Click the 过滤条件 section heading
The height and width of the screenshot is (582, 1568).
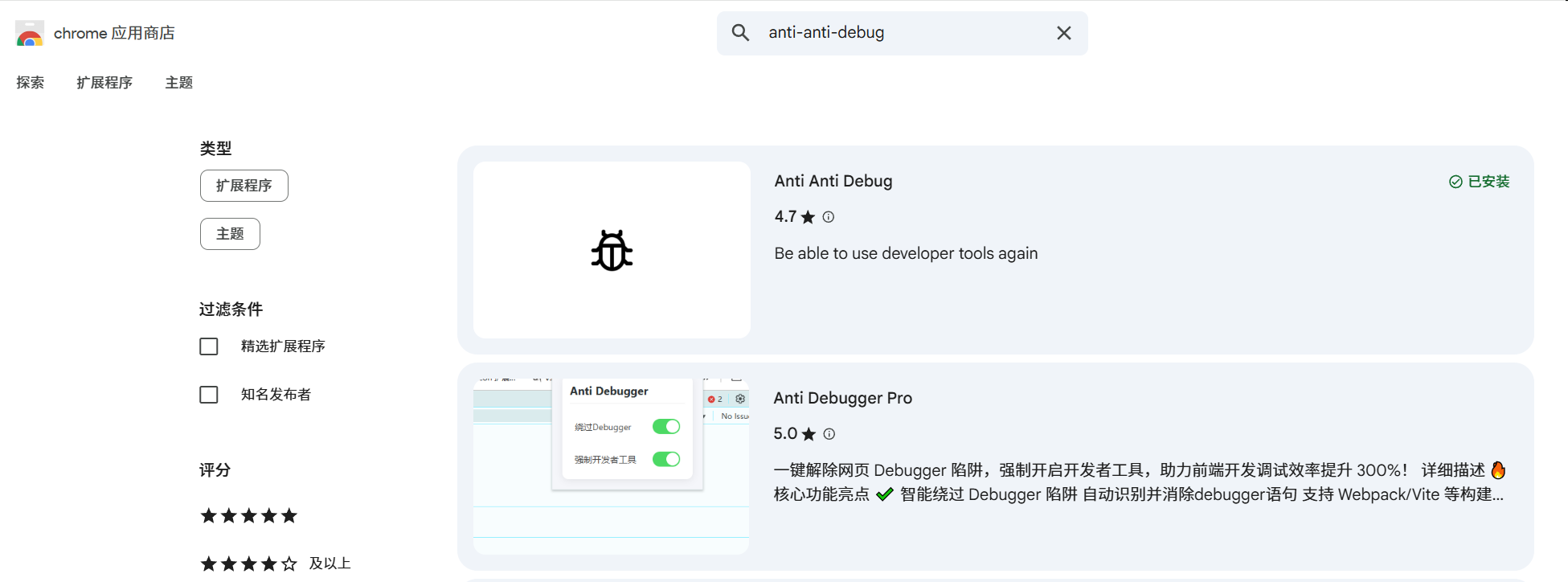[x=231, y=309]
